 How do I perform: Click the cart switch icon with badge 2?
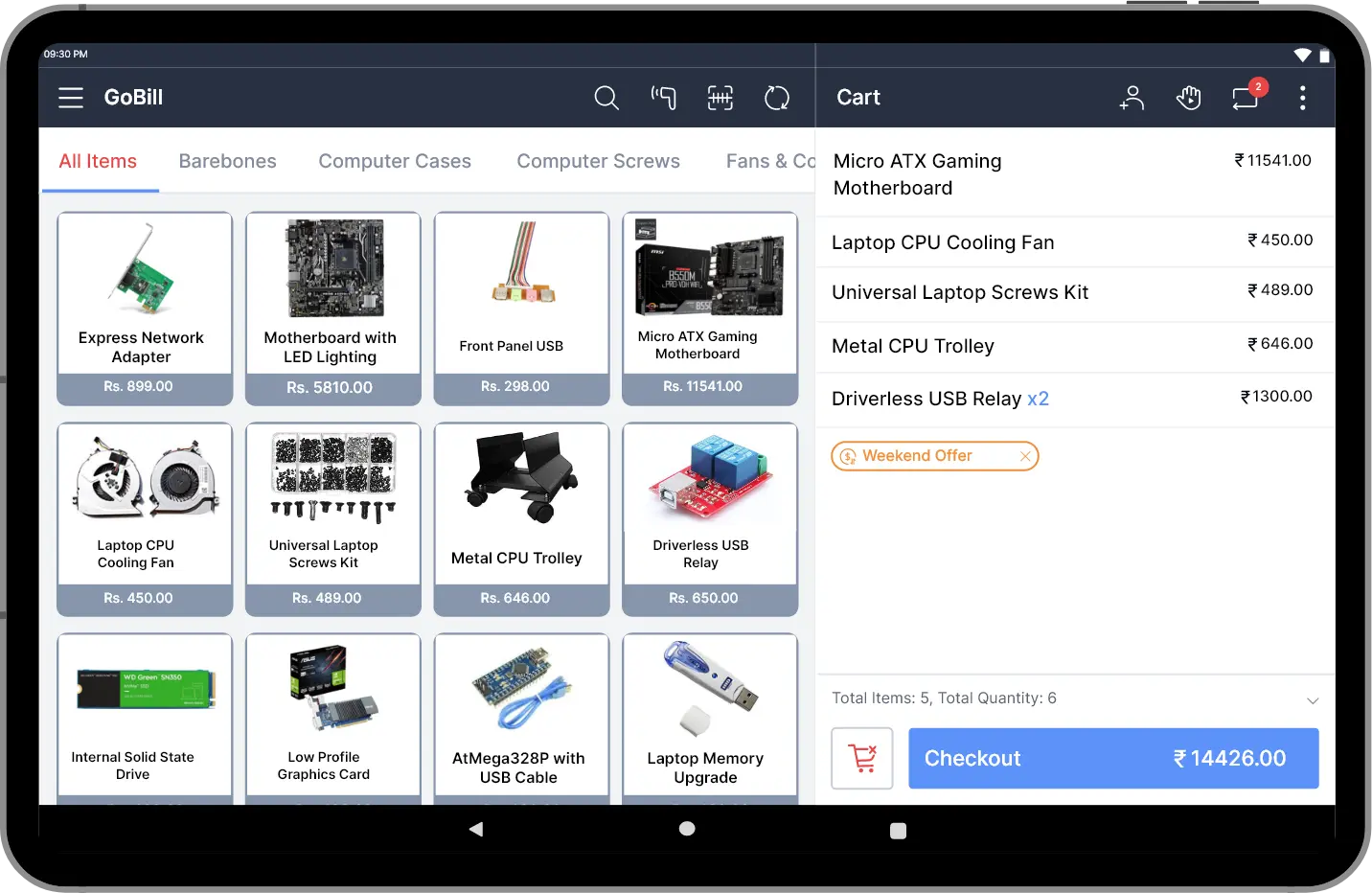pyautogui.click(x=1246, y=98)
